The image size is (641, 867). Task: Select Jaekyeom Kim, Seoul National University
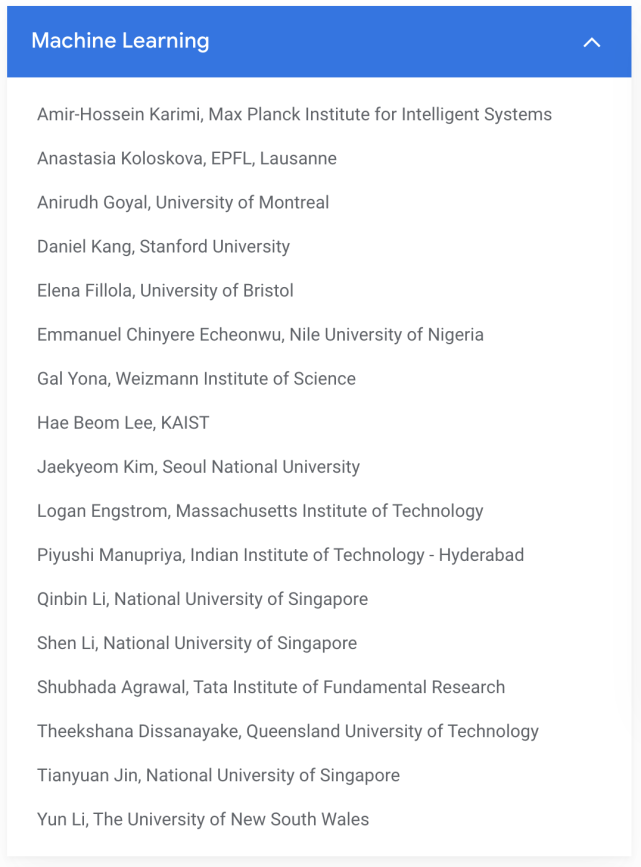coord(198,466)
